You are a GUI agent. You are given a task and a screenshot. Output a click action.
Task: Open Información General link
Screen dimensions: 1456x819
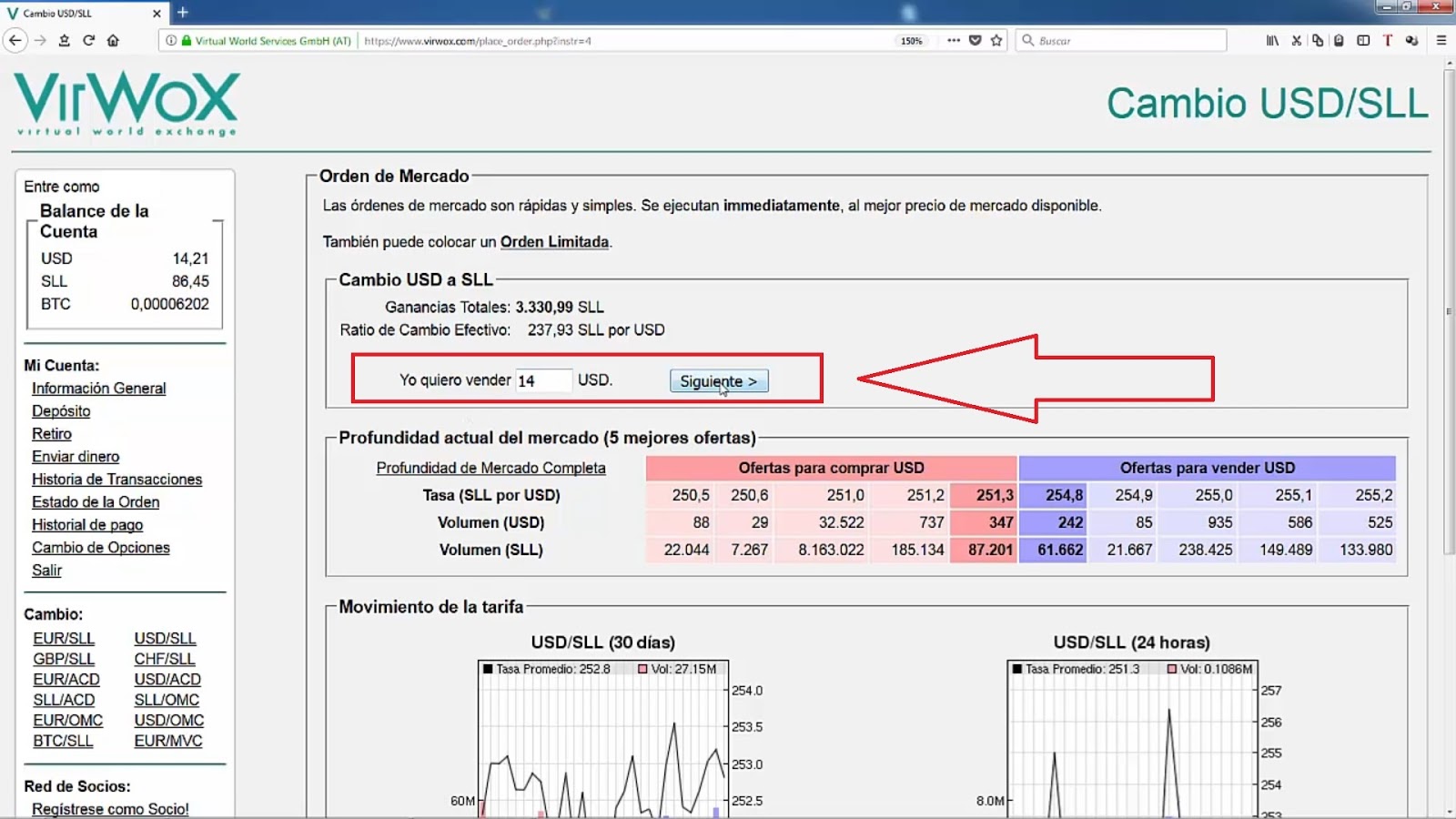pos(99,389)
